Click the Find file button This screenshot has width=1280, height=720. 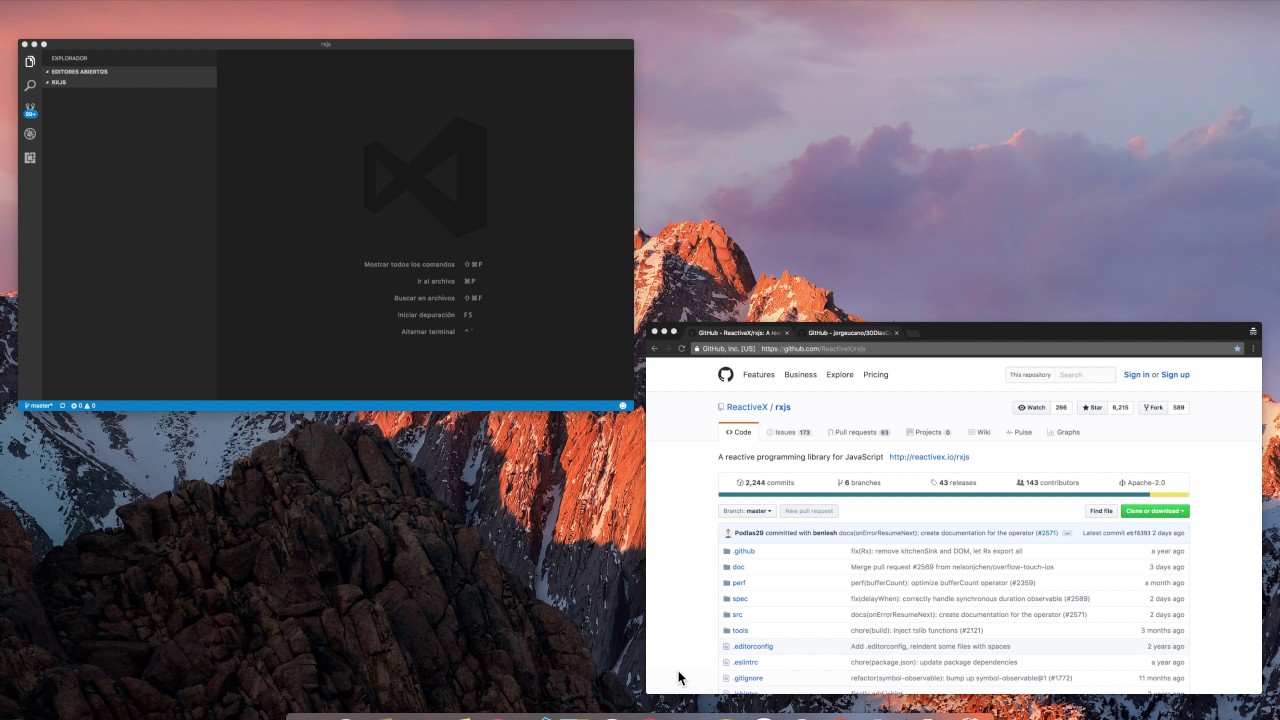point(1101,511)
